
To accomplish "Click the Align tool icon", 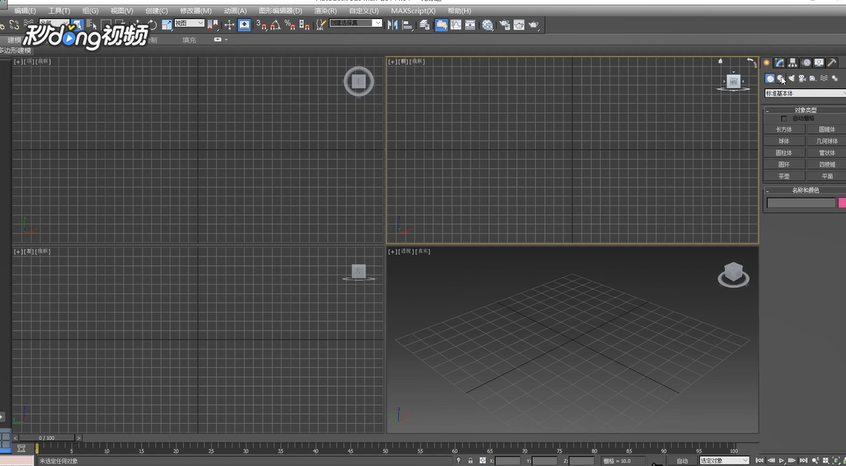I will (x=407, y=25).
